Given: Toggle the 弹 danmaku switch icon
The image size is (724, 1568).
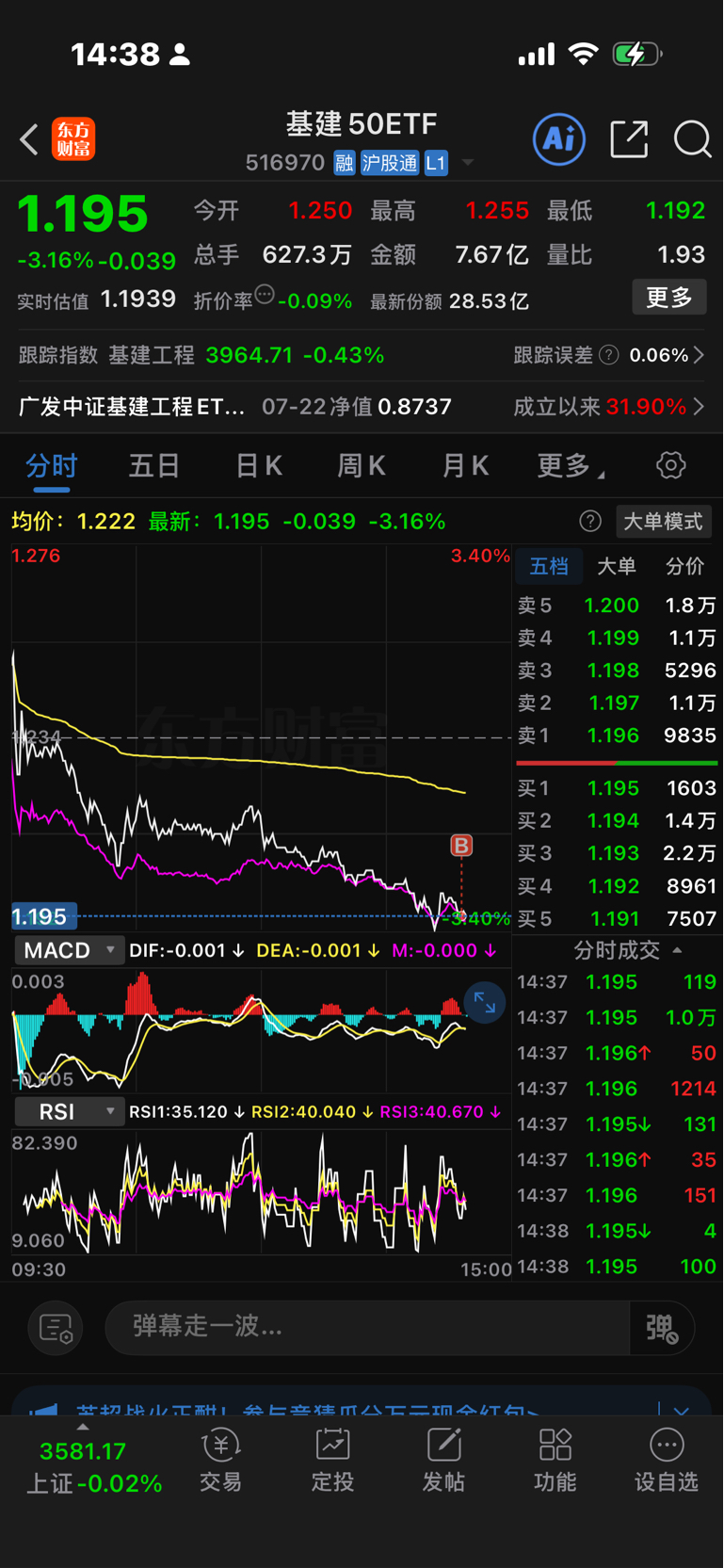Looking at the screenshot, I should [x=663, y=1328].
